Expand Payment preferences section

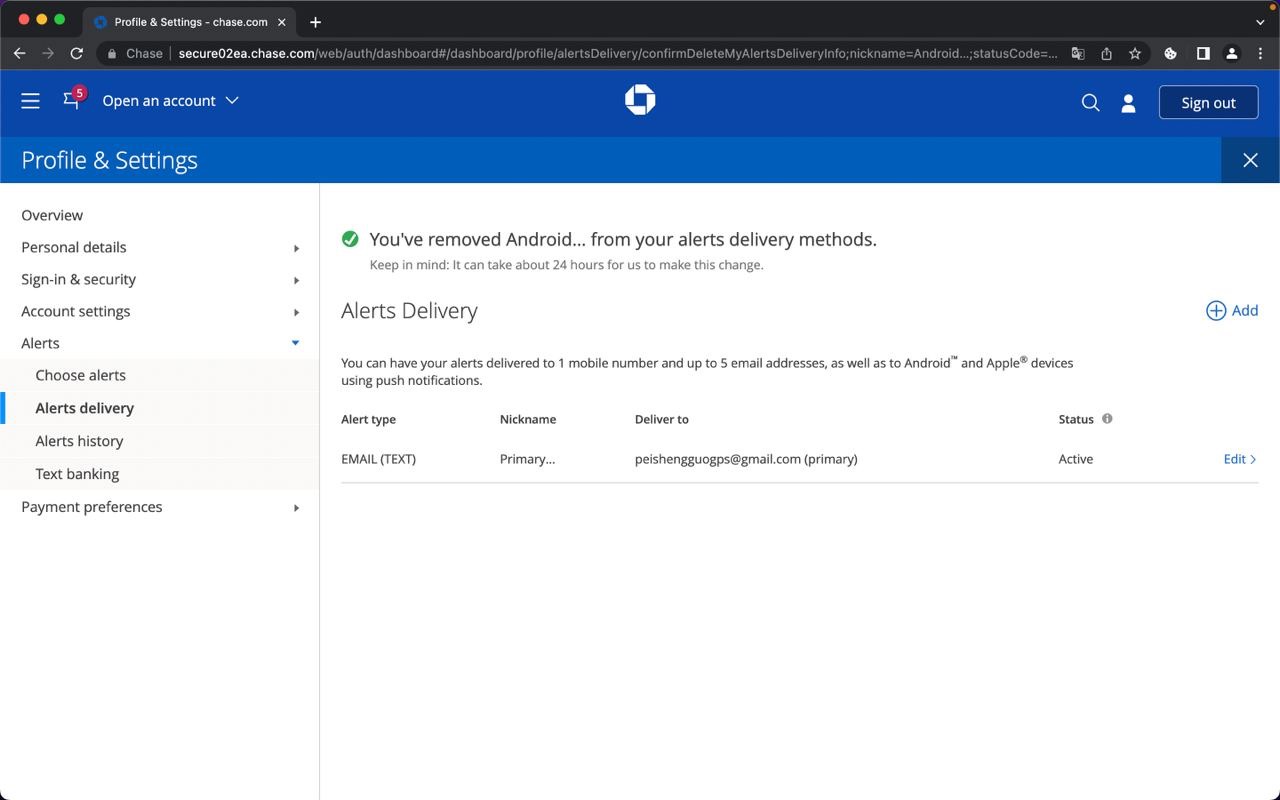160,507
